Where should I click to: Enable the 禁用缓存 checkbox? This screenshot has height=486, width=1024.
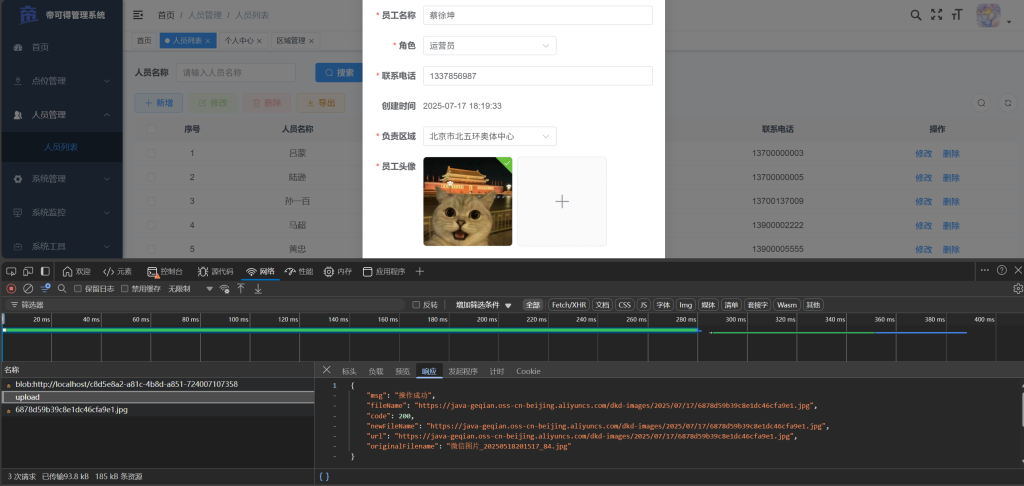coord(124,289)
